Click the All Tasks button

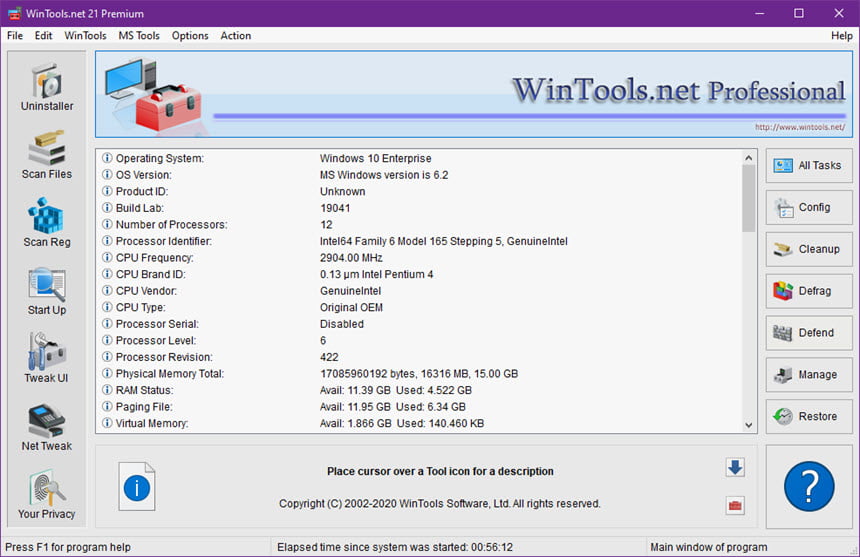click(809, 165)
